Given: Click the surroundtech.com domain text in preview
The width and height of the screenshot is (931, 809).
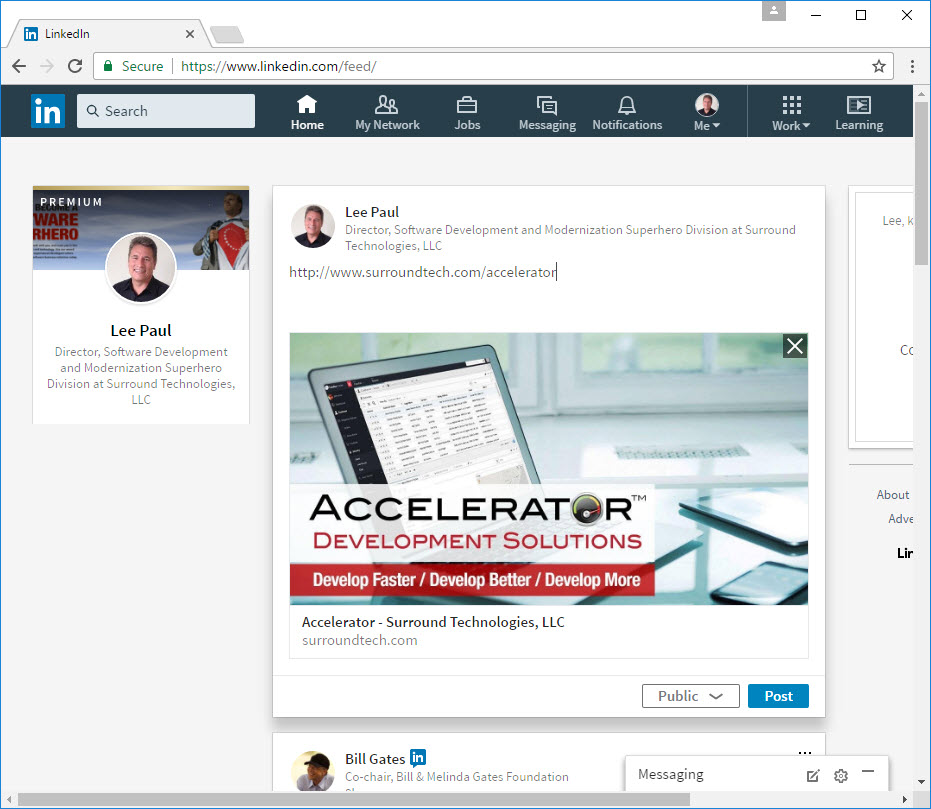Looking at the screenshot, I should tap(360, 640).
